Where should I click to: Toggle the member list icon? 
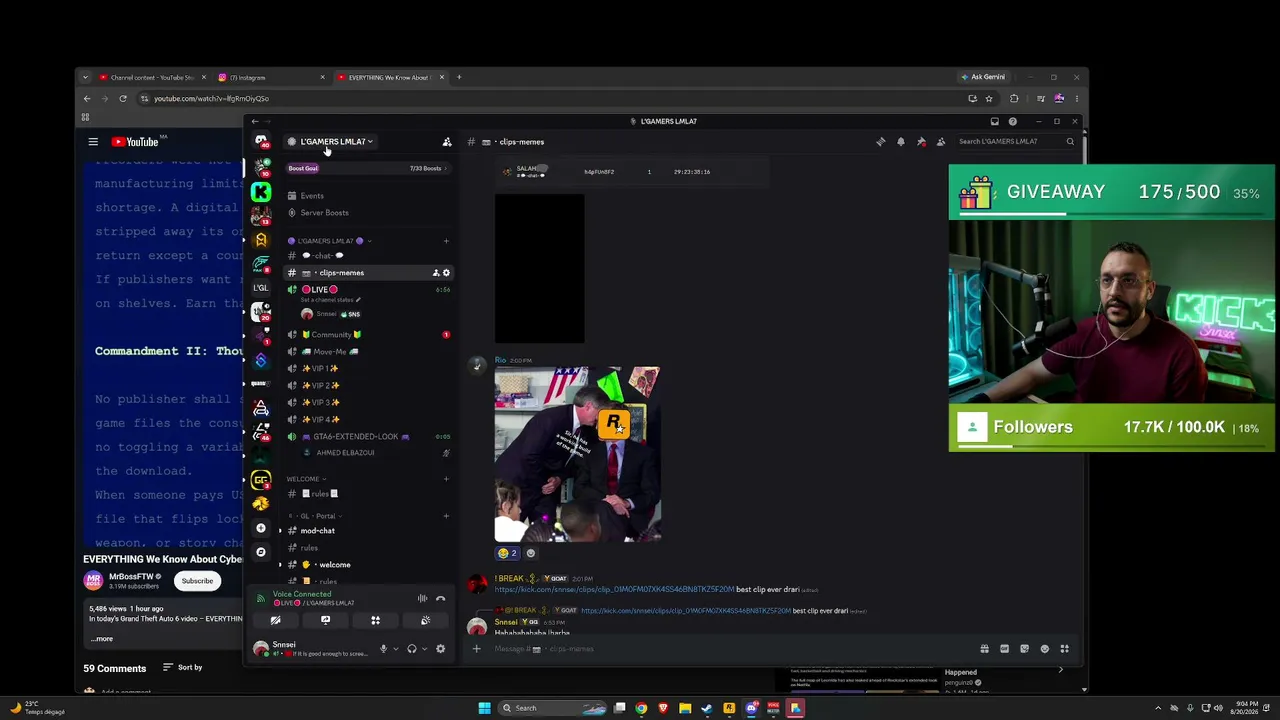click(941, 142)
